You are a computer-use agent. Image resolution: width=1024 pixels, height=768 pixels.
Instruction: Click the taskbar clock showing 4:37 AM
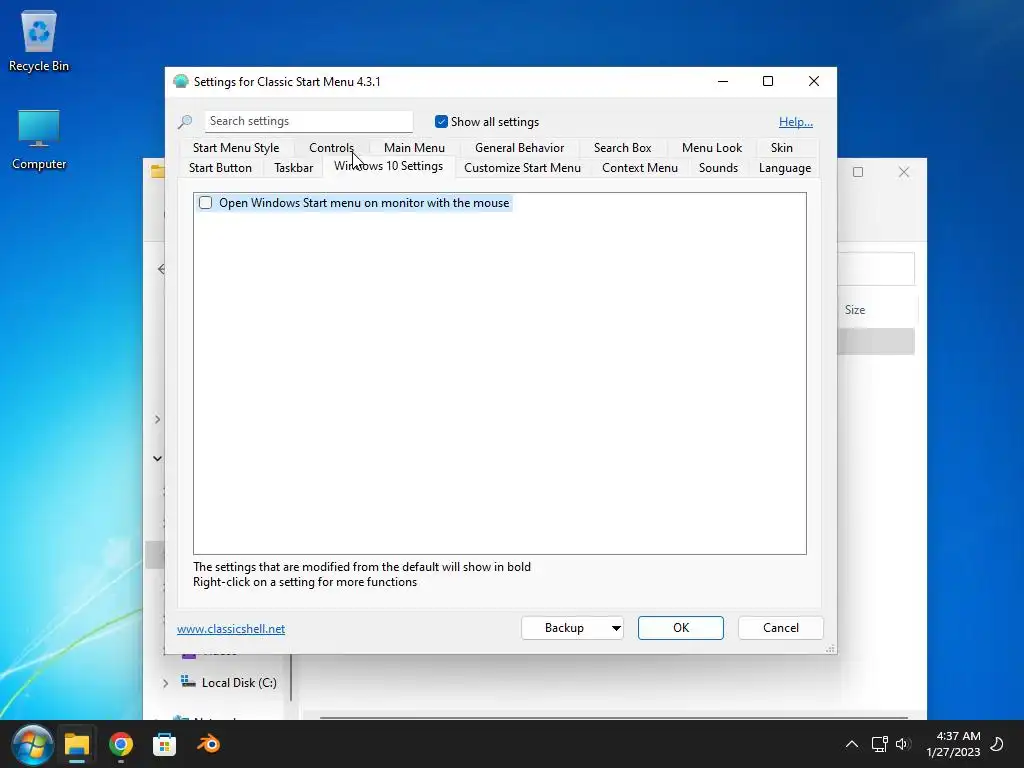(x=953, y=744)
